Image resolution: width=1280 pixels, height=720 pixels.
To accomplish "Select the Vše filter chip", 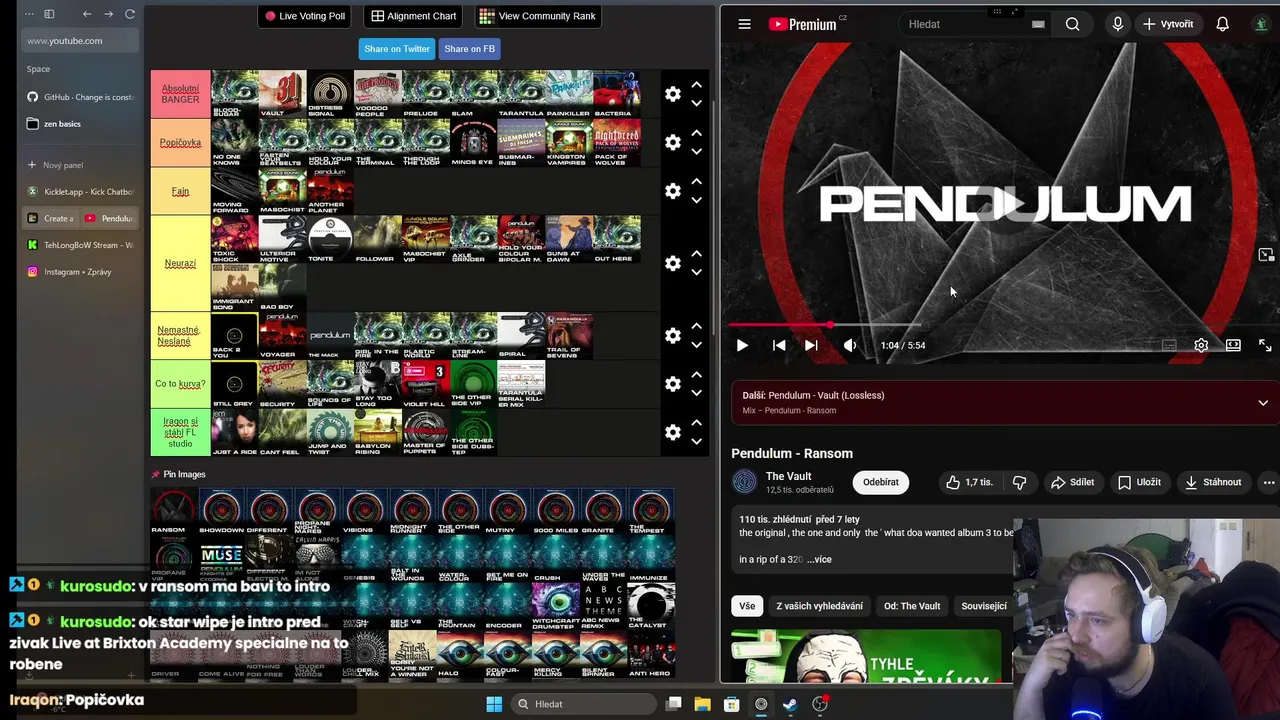I will pos(747,606).
